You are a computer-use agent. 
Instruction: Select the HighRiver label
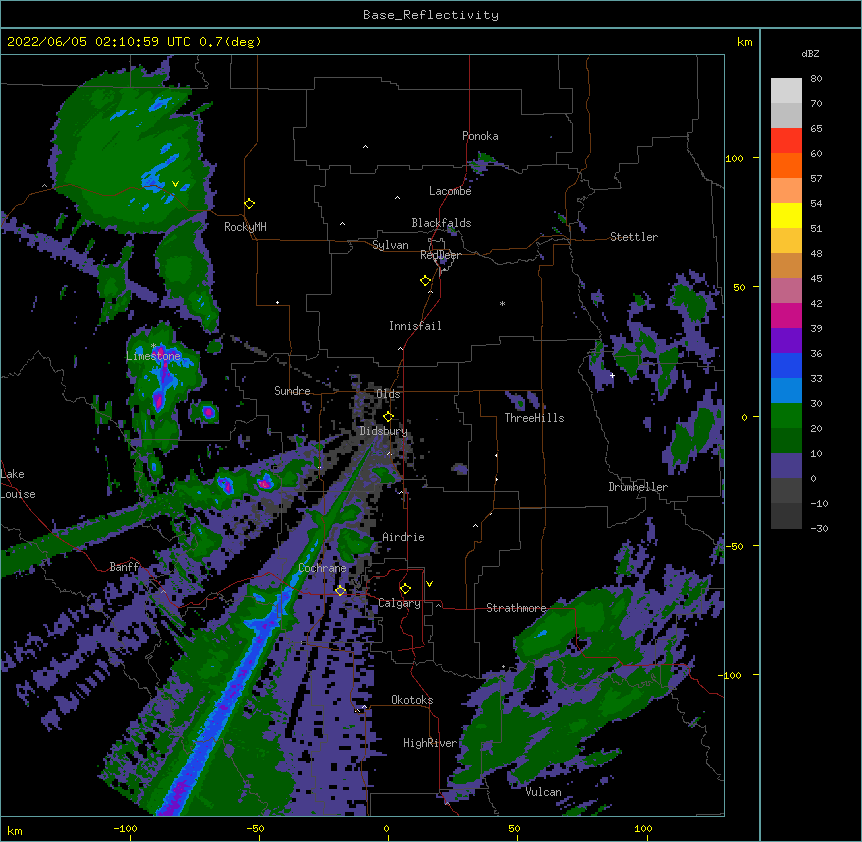pos(430,743)
